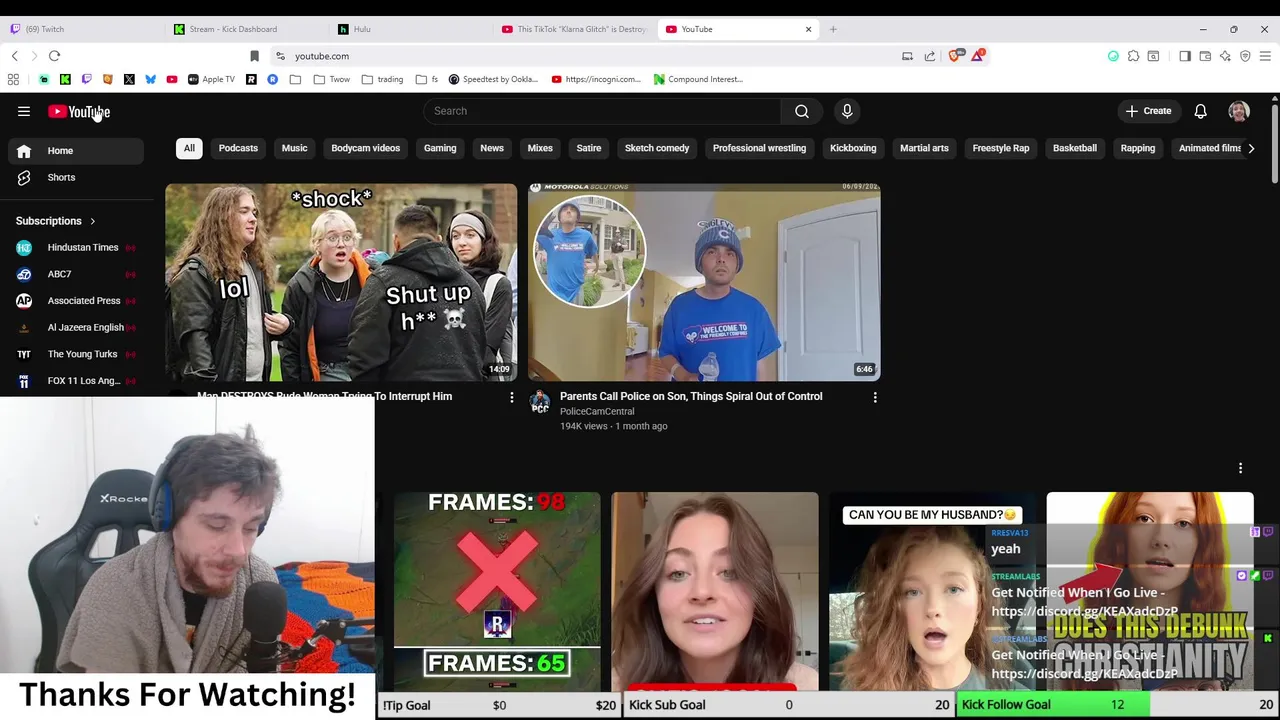Open Brave Shields lion icon
Image resolution: width=1280 pixels, height=720 pixels.
point(955,56)
